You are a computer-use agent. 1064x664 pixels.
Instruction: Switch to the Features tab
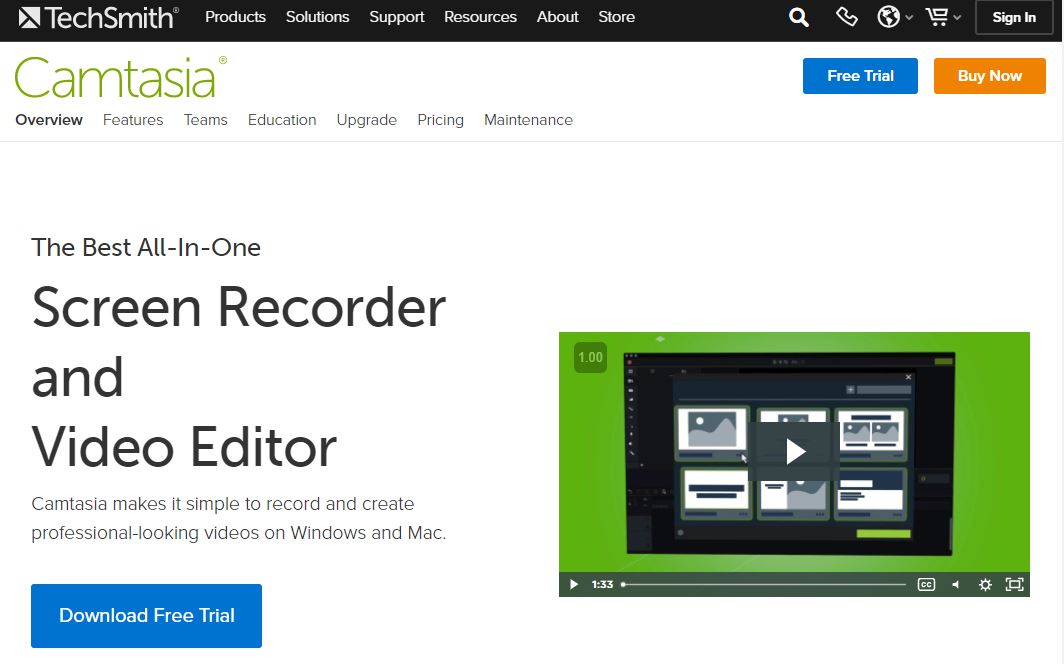pyautogui.click(x=133, y=120)
